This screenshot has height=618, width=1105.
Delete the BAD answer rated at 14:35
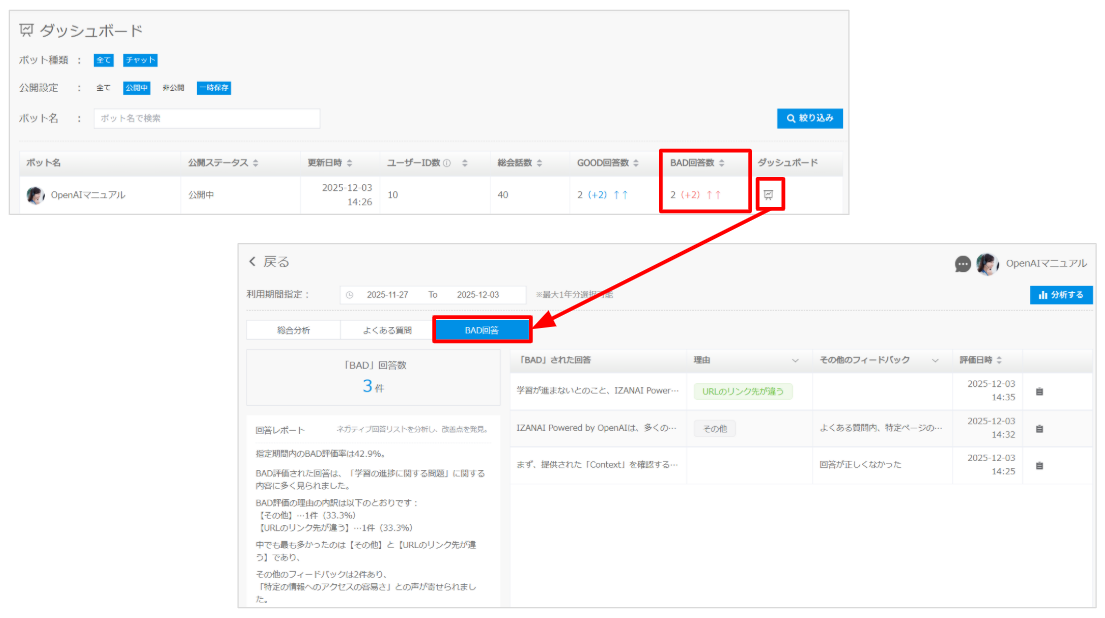pos(1039,391)
